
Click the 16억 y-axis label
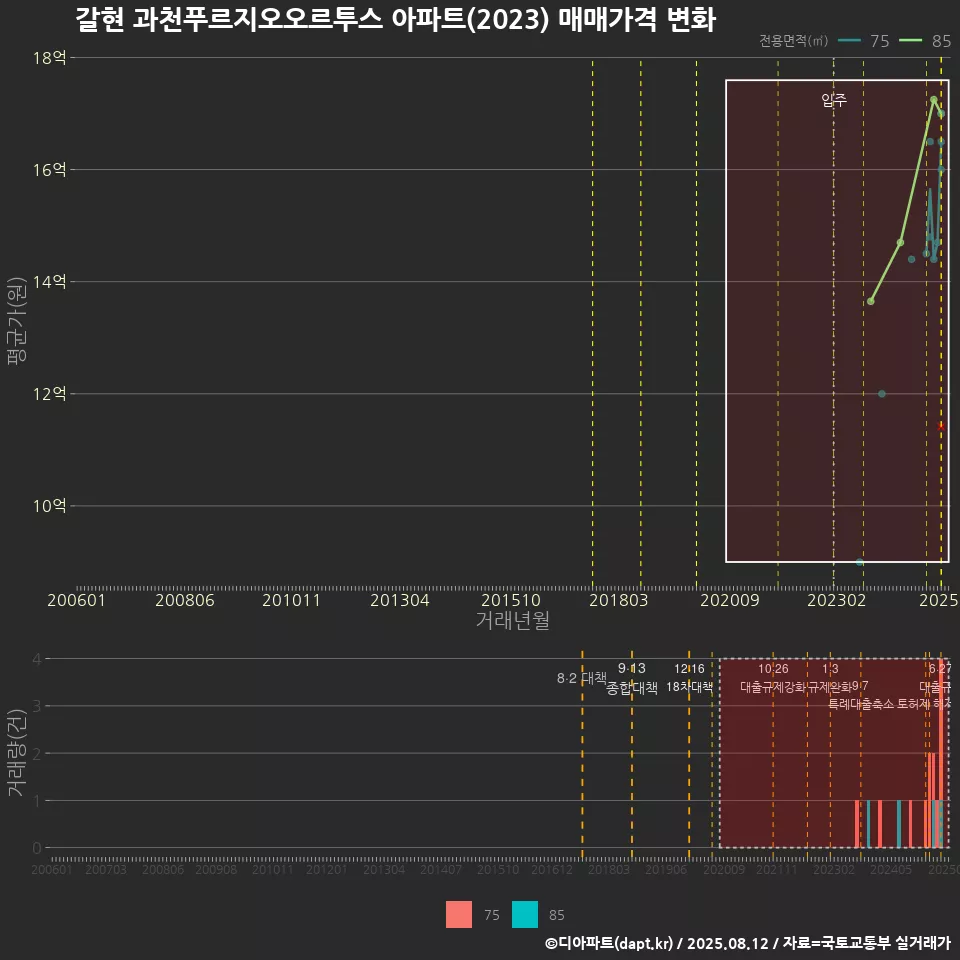pyautogui.click(x=50, y=170)
